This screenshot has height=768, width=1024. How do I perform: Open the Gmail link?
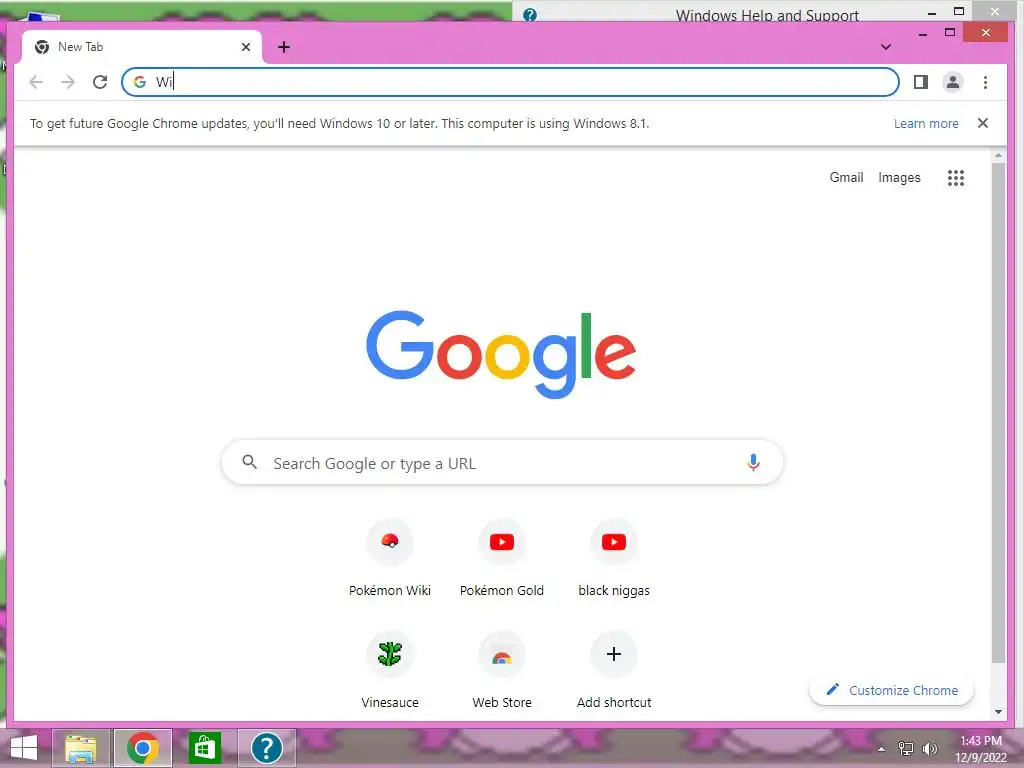(846, 178)
